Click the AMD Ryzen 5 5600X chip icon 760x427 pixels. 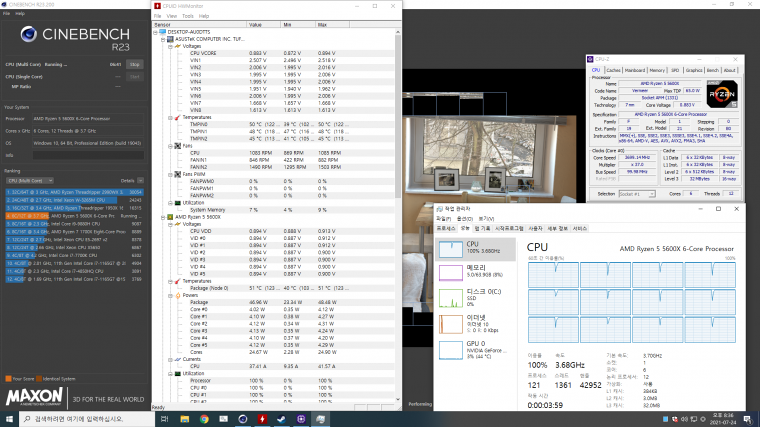[170, 217]
